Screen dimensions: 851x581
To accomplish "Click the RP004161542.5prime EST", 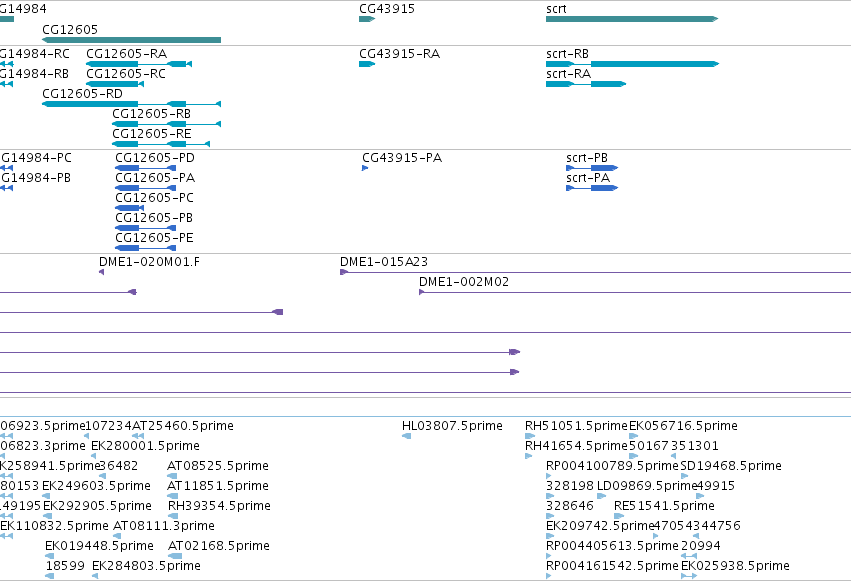I will (x=549, y=576).
